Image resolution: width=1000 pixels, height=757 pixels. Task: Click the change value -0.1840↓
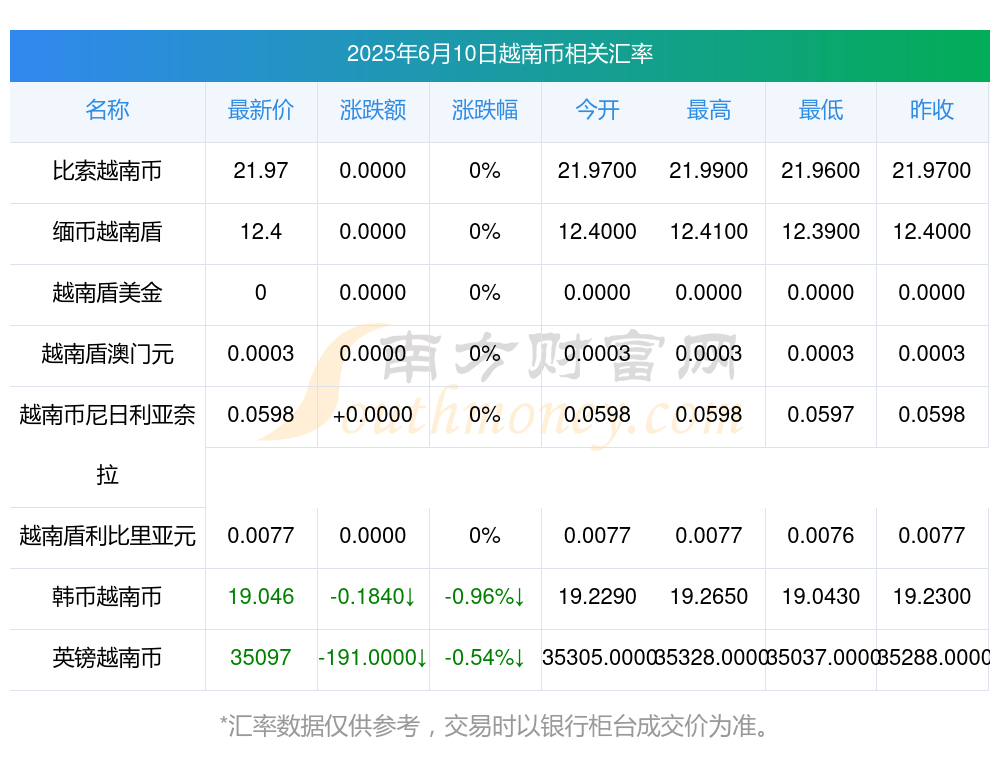tap(372, 597)
